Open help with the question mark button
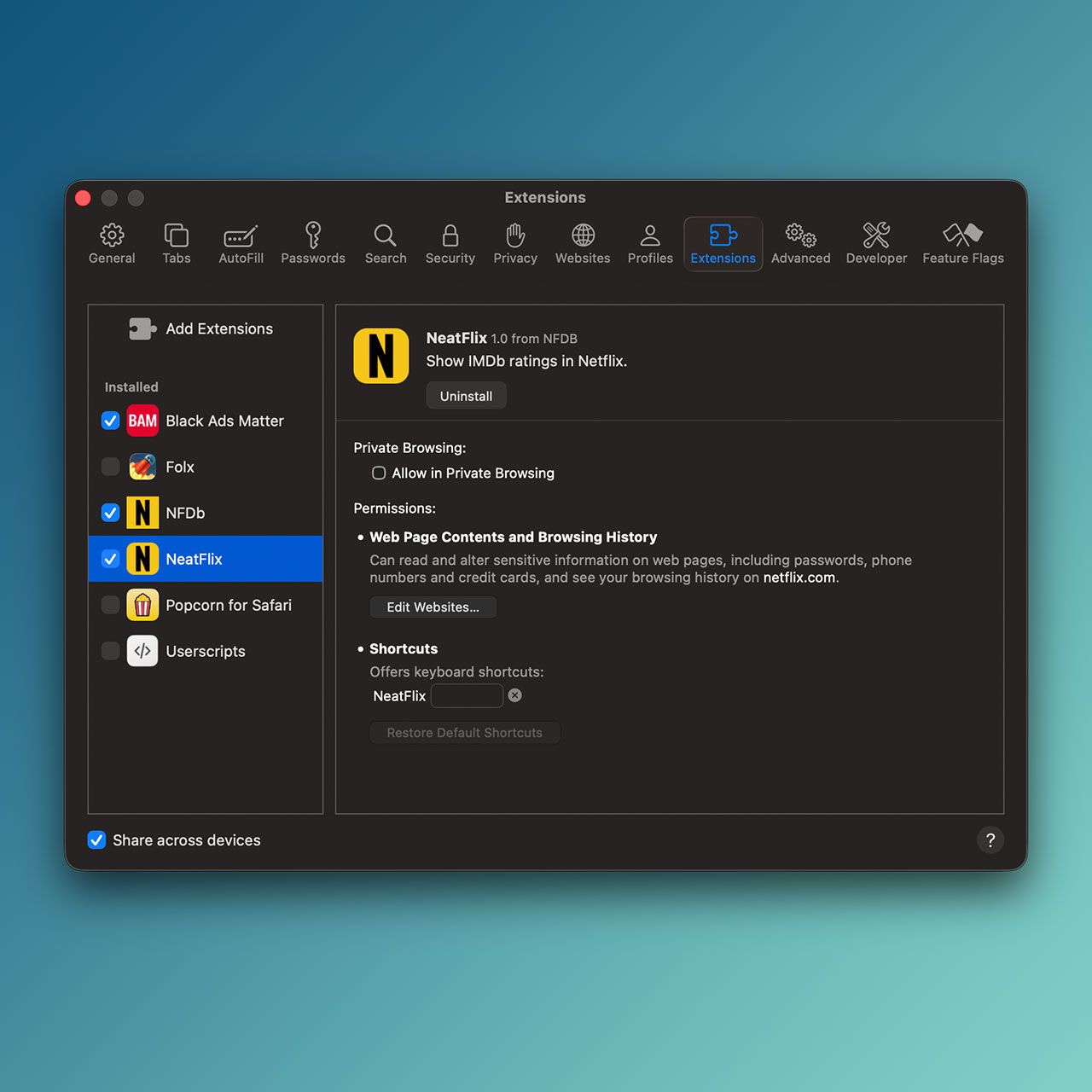Image resolution: width=1092 pixels, height=1092 pixels. click(x=990, y=839)
